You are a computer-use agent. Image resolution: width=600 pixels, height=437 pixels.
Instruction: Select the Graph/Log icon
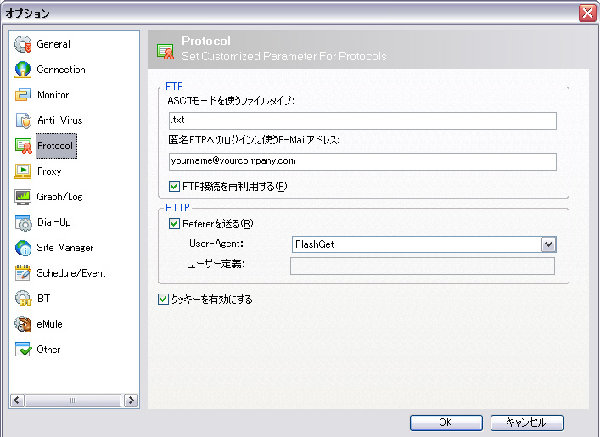(x=23, y=197)
